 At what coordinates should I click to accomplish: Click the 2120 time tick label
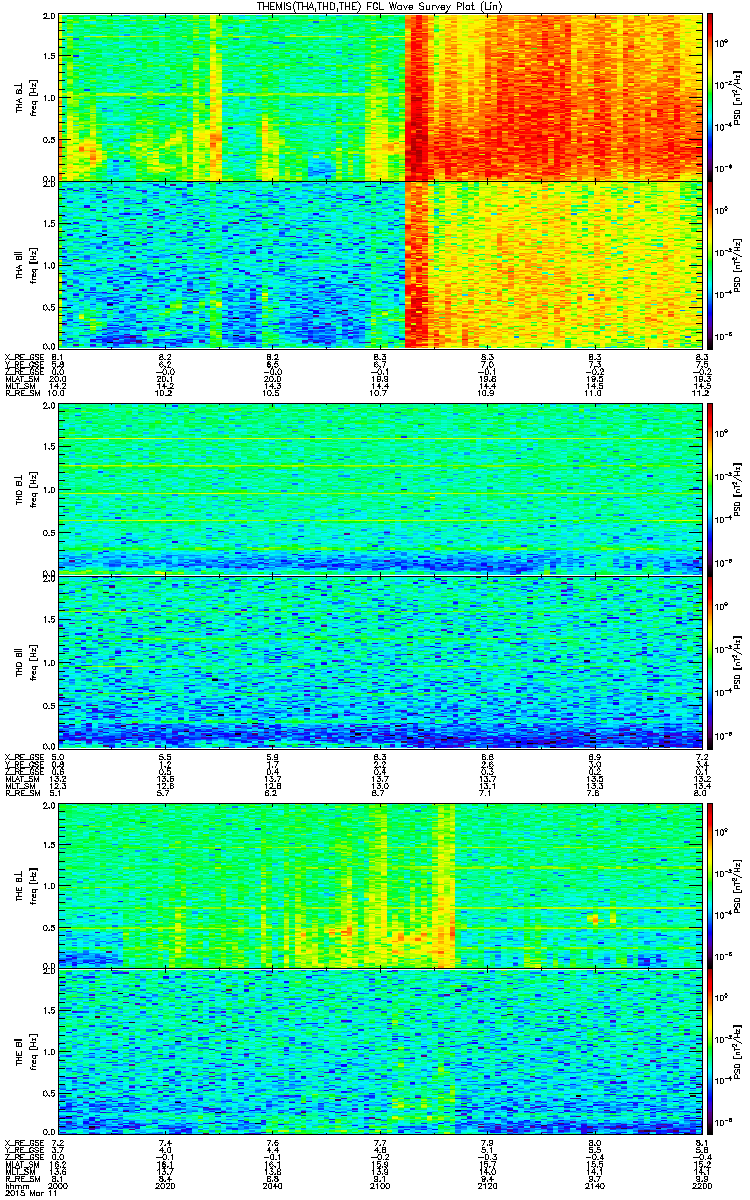click(x=488, y=1184)
